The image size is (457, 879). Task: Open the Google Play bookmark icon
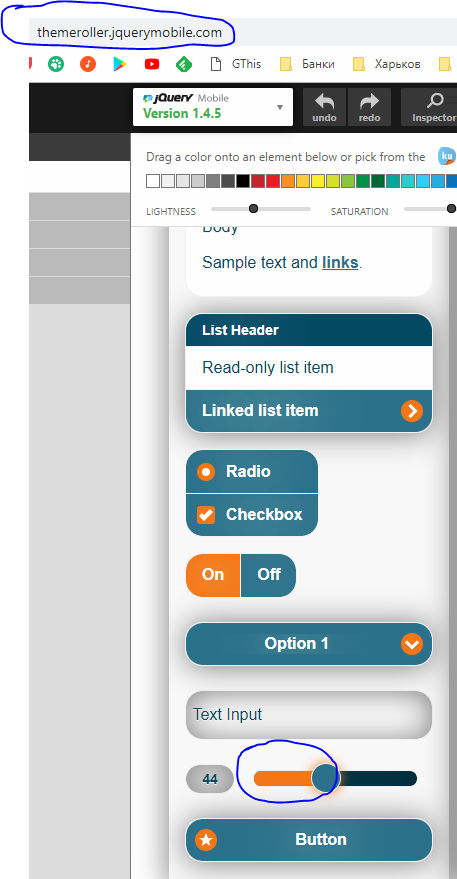(119, 64)
